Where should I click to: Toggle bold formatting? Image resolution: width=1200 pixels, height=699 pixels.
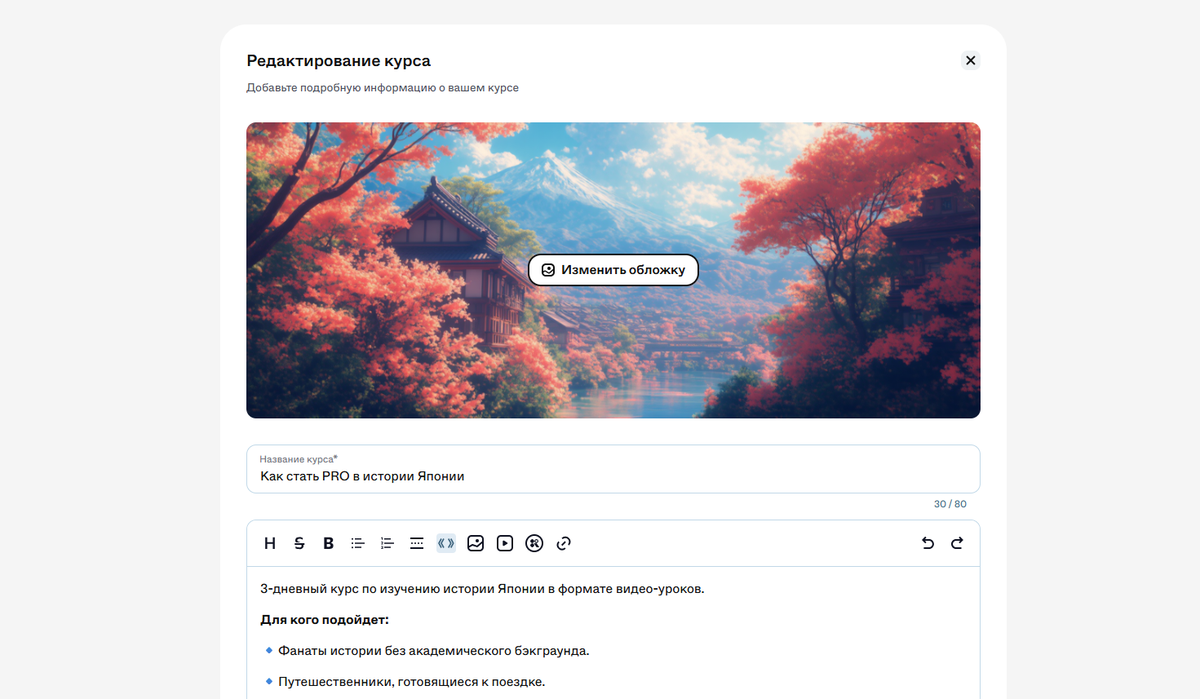pos(328,544)
